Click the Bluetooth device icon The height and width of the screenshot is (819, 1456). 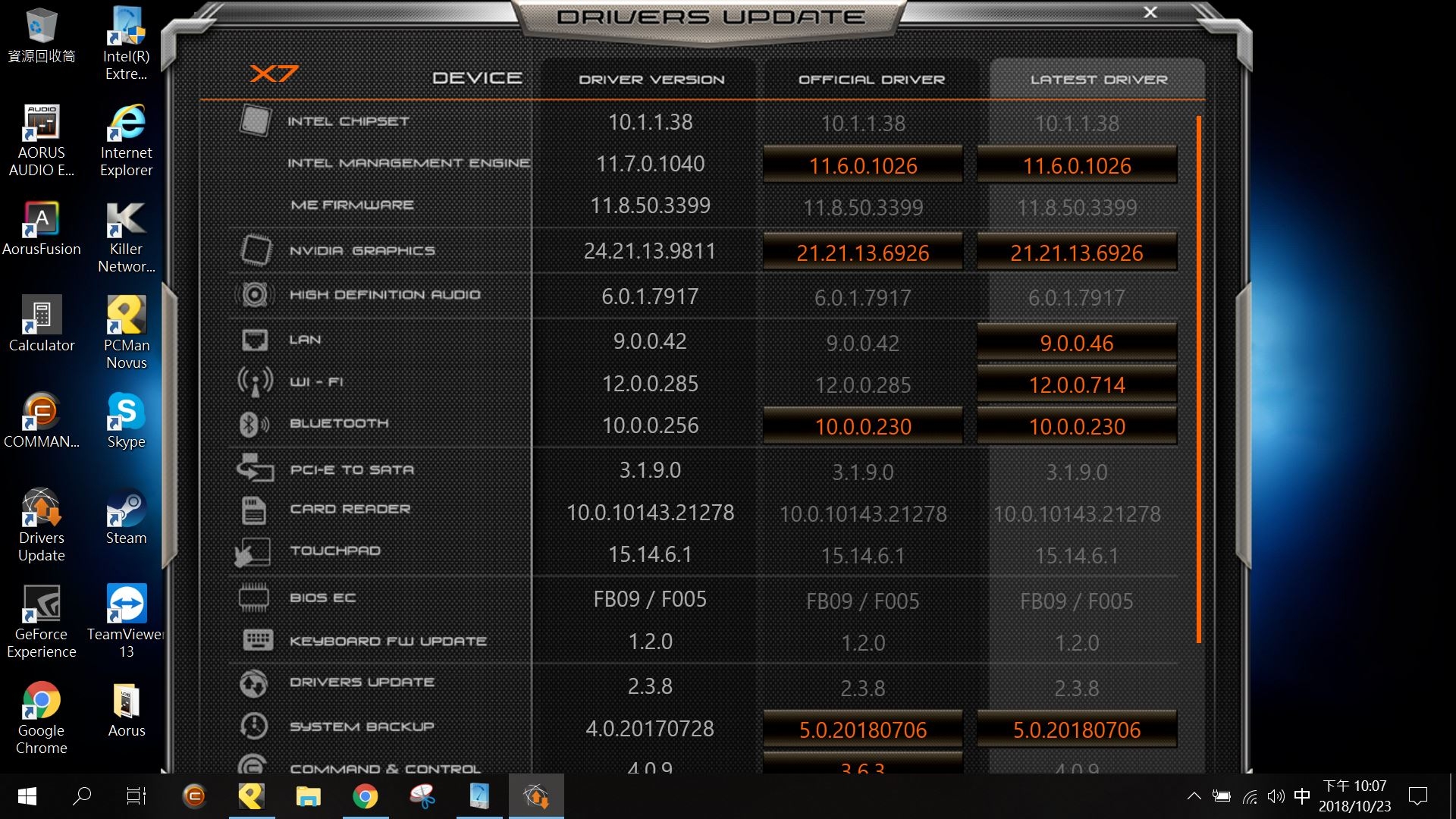tap(253, 424)
